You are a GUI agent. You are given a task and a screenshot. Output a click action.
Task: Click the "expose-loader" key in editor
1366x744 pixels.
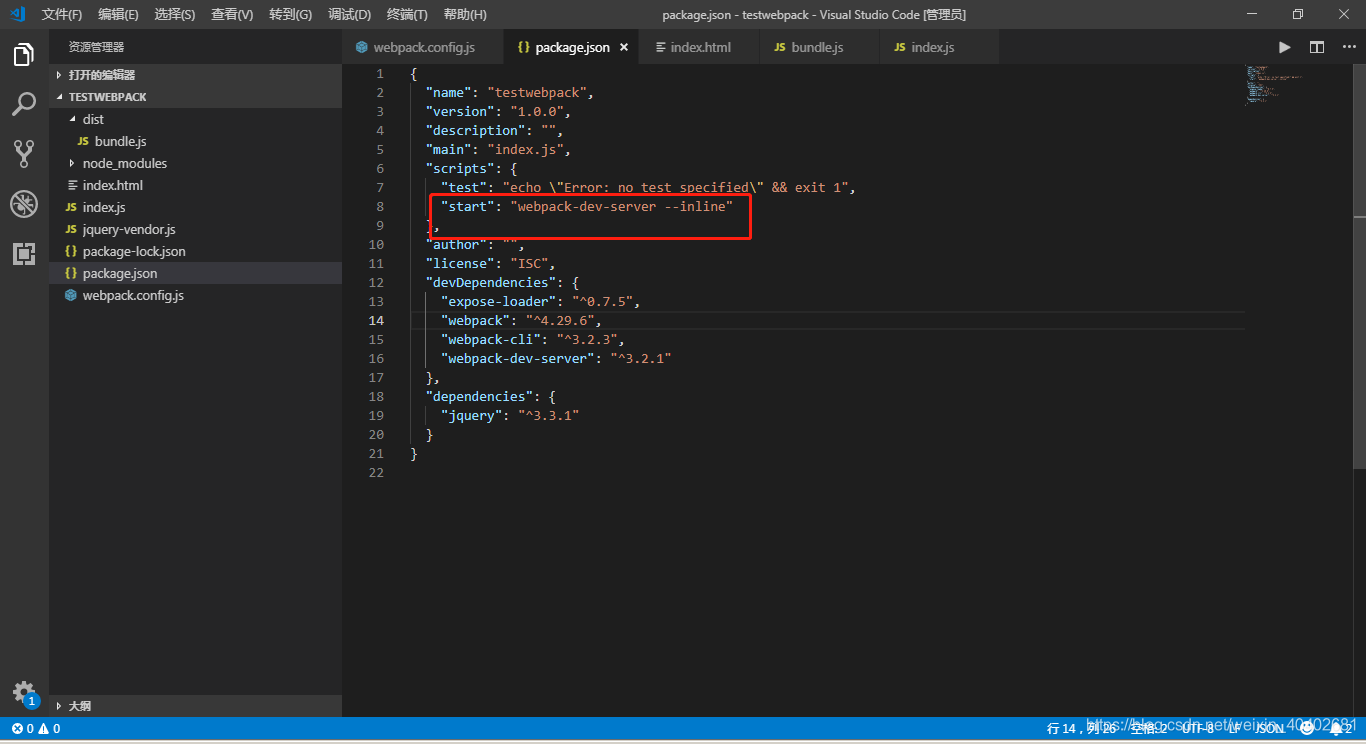coord(498,301)
